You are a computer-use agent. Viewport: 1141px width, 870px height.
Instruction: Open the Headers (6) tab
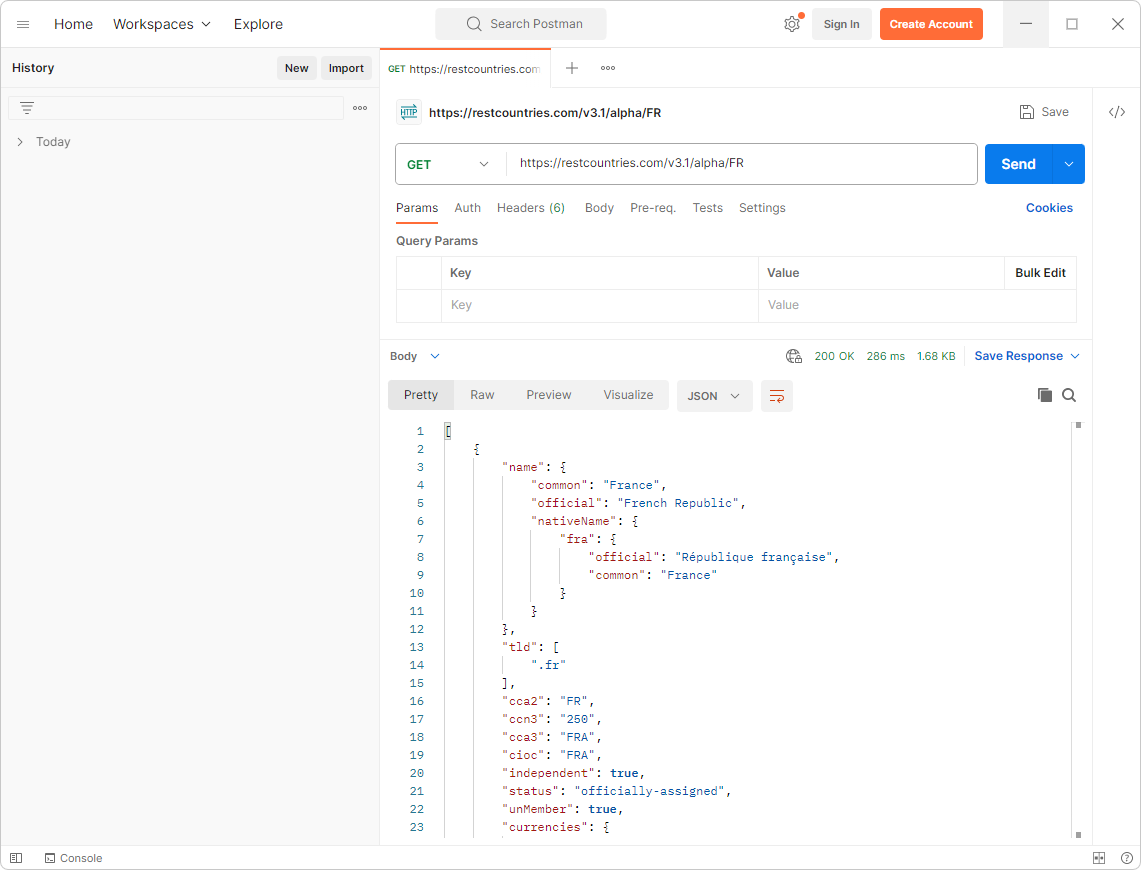tap(530, 208)
